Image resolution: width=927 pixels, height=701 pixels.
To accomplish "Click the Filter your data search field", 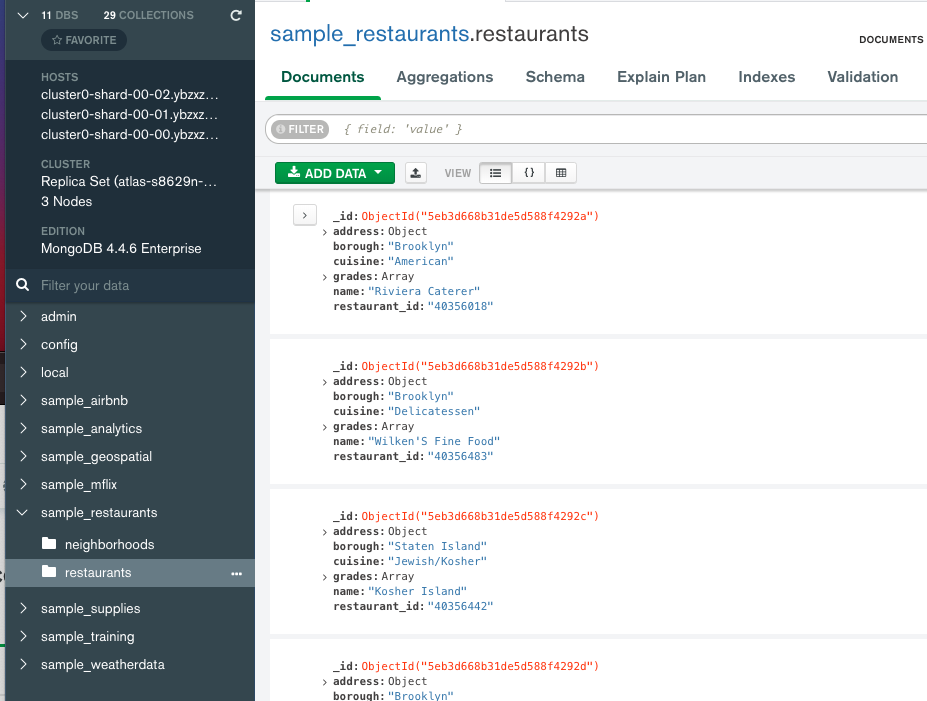I will pyautogui.click(x=142, y=285).
